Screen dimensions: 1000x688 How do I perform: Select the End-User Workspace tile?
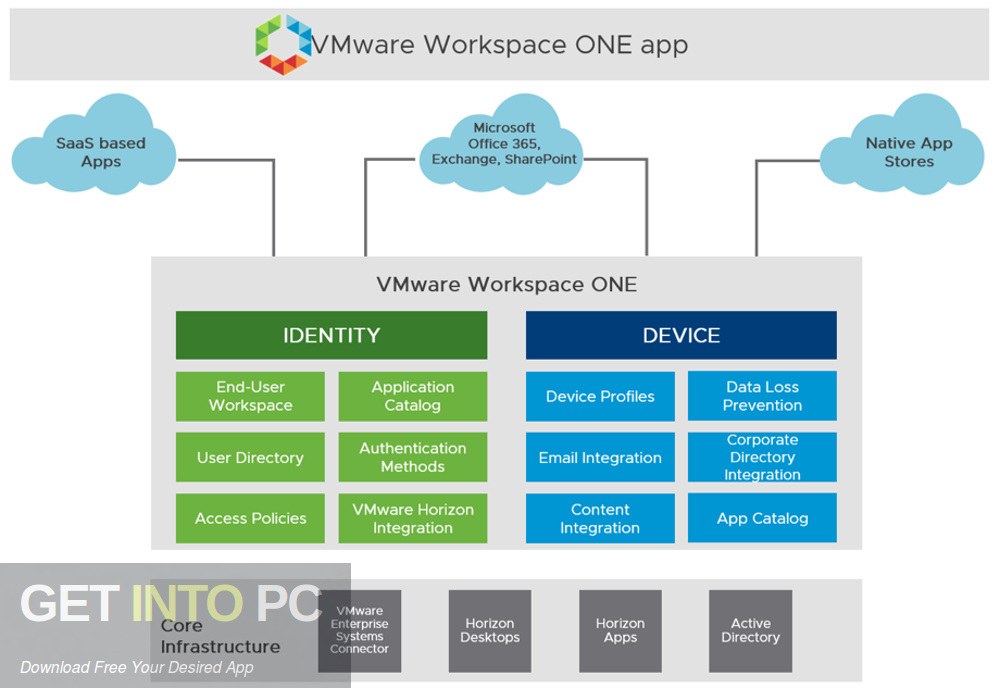(250, 397)
